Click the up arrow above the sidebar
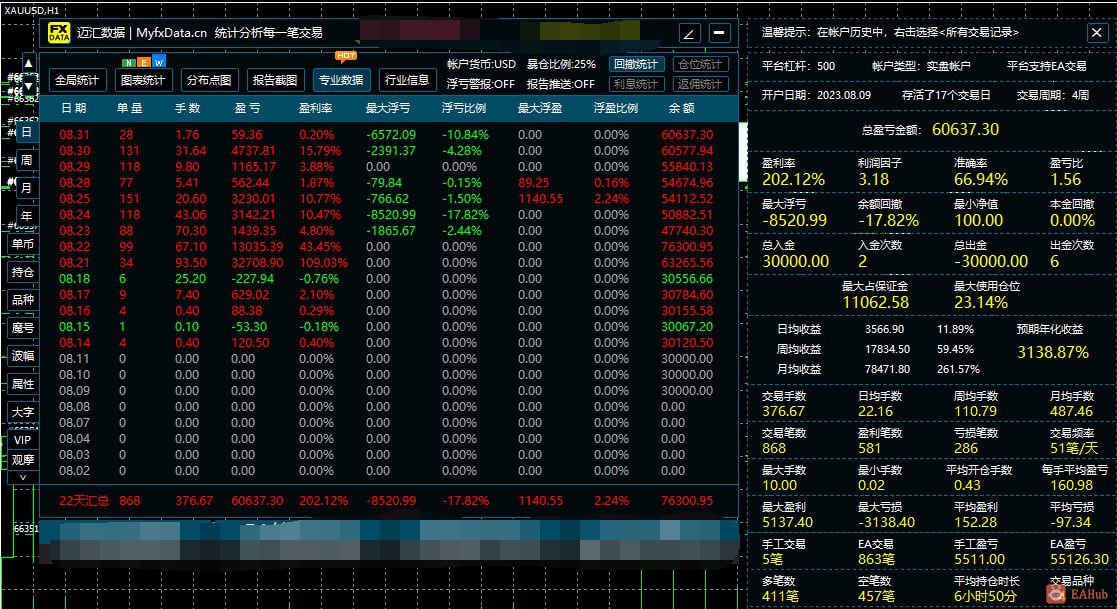 [28, 64]
